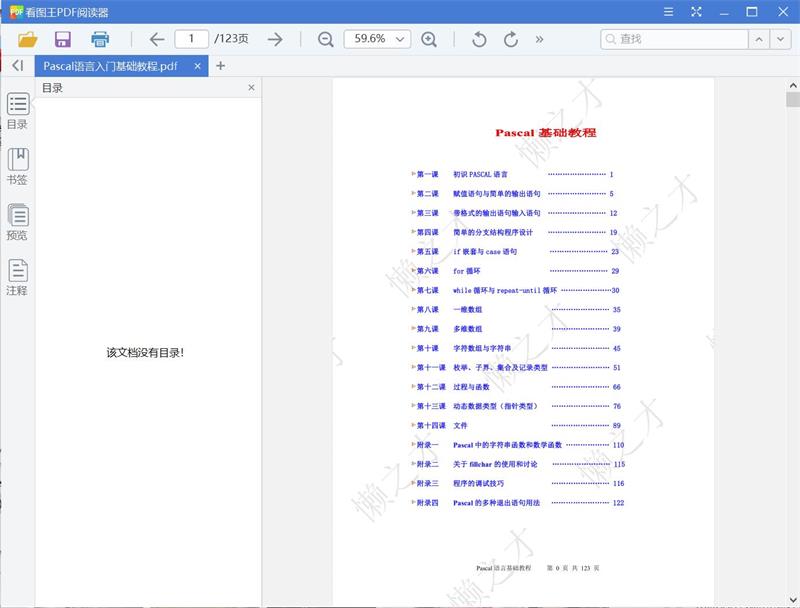Open the 预览 thumbnails panel

tap(18, 222)
